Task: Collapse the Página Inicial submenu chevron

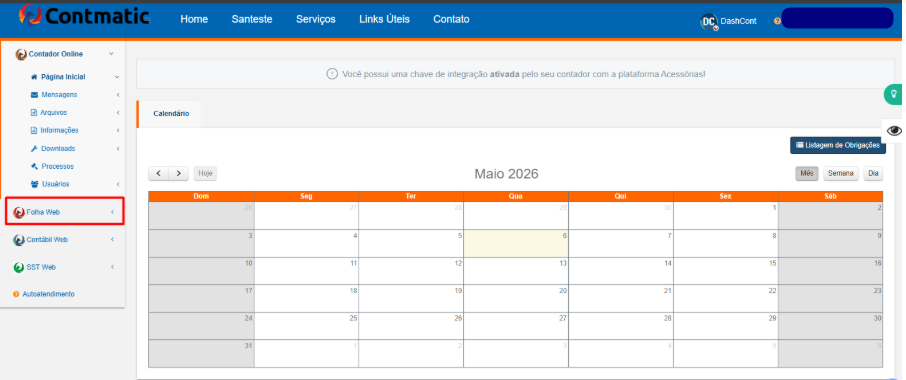Action: 117,77
